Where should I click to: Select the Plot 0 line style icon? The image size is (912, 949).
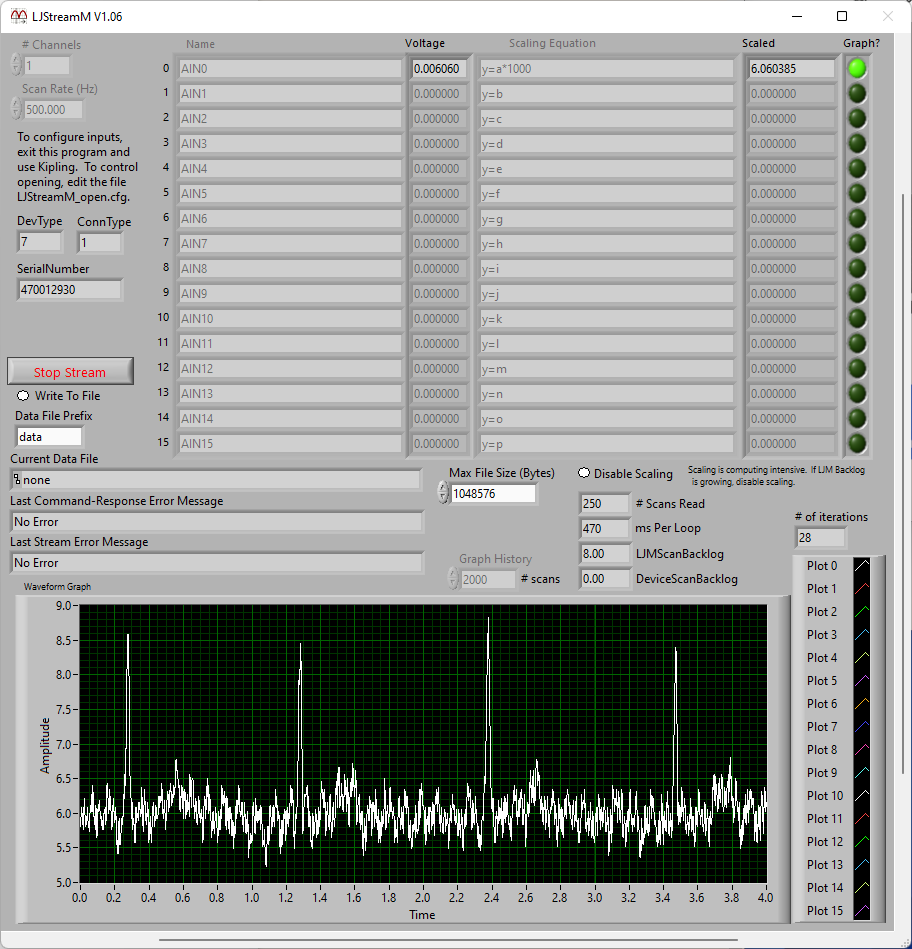pos(862,566)
